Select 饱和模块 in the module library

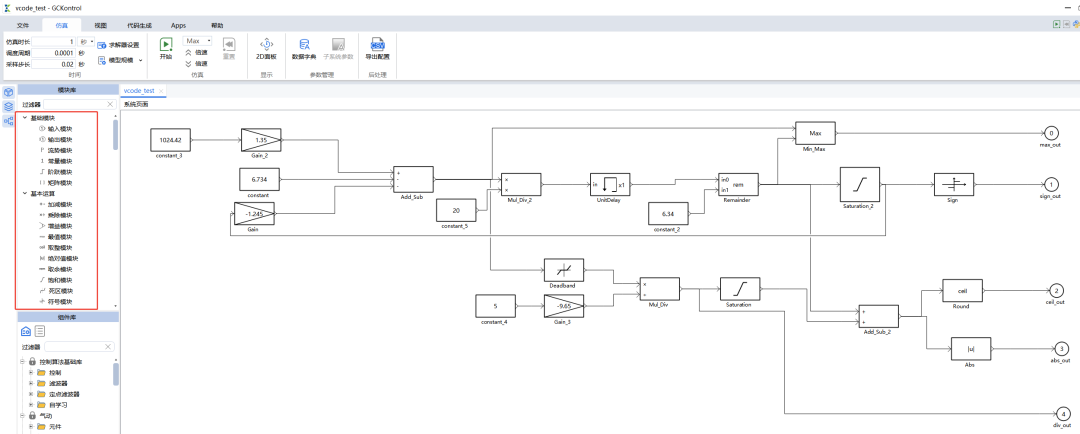[60, 280]
